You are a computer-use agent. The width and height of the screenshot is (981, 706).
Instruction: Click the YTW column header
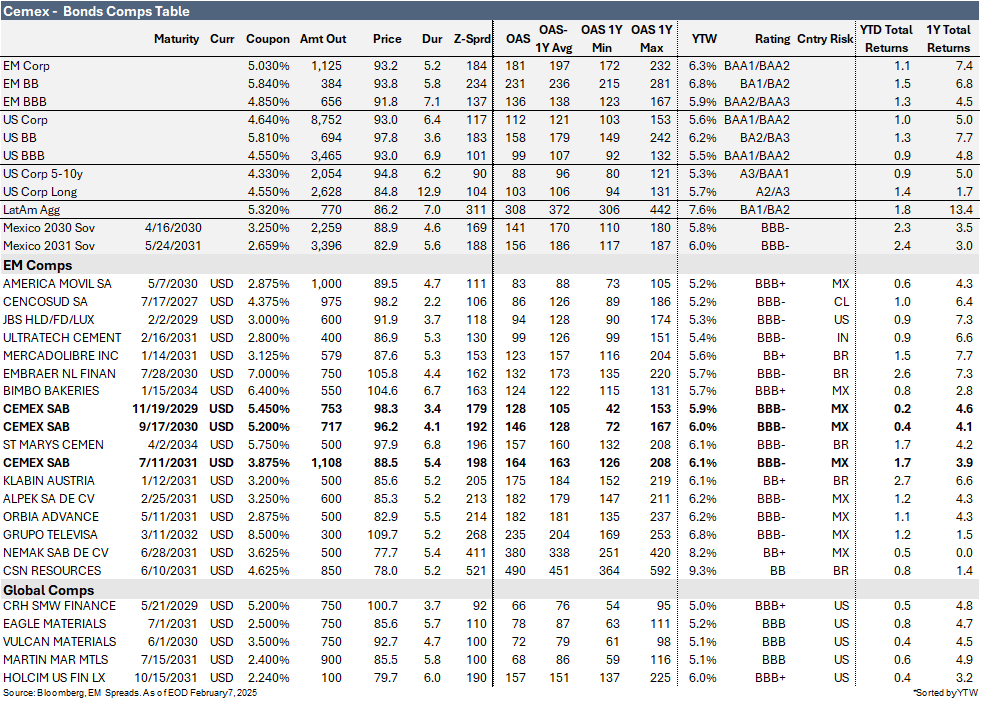704,39
